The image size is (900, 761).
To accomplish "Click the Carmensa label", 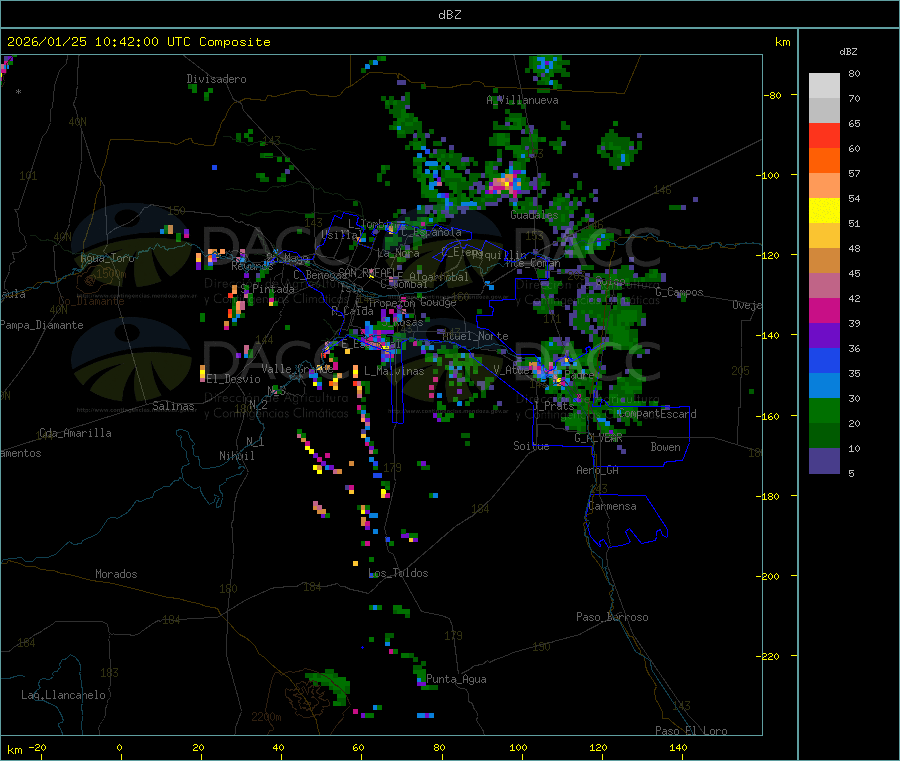I will coord(612,506).
